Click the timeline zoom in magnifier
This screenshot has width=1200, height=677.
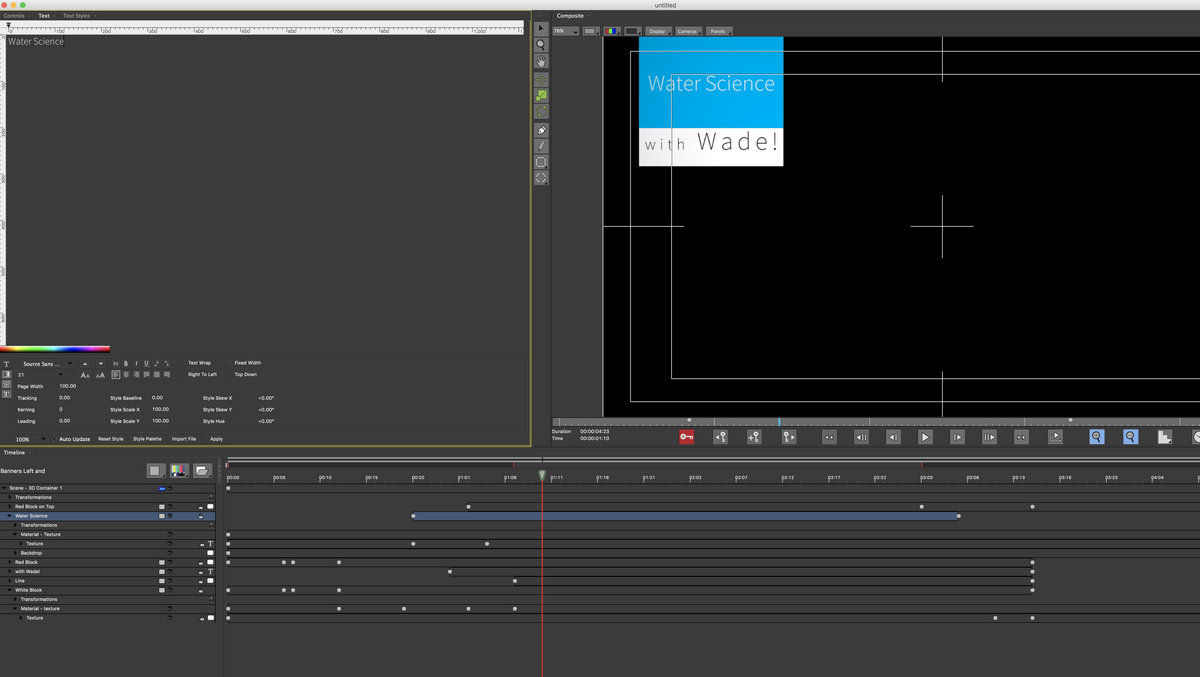(x=1097, y=437)
